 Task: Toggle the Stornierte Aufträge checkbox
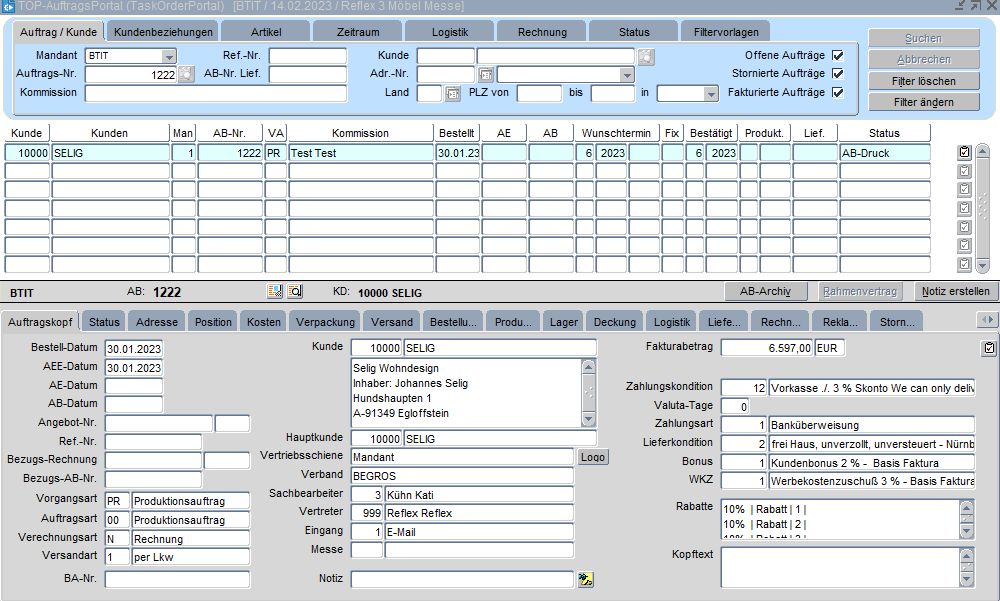838,74
